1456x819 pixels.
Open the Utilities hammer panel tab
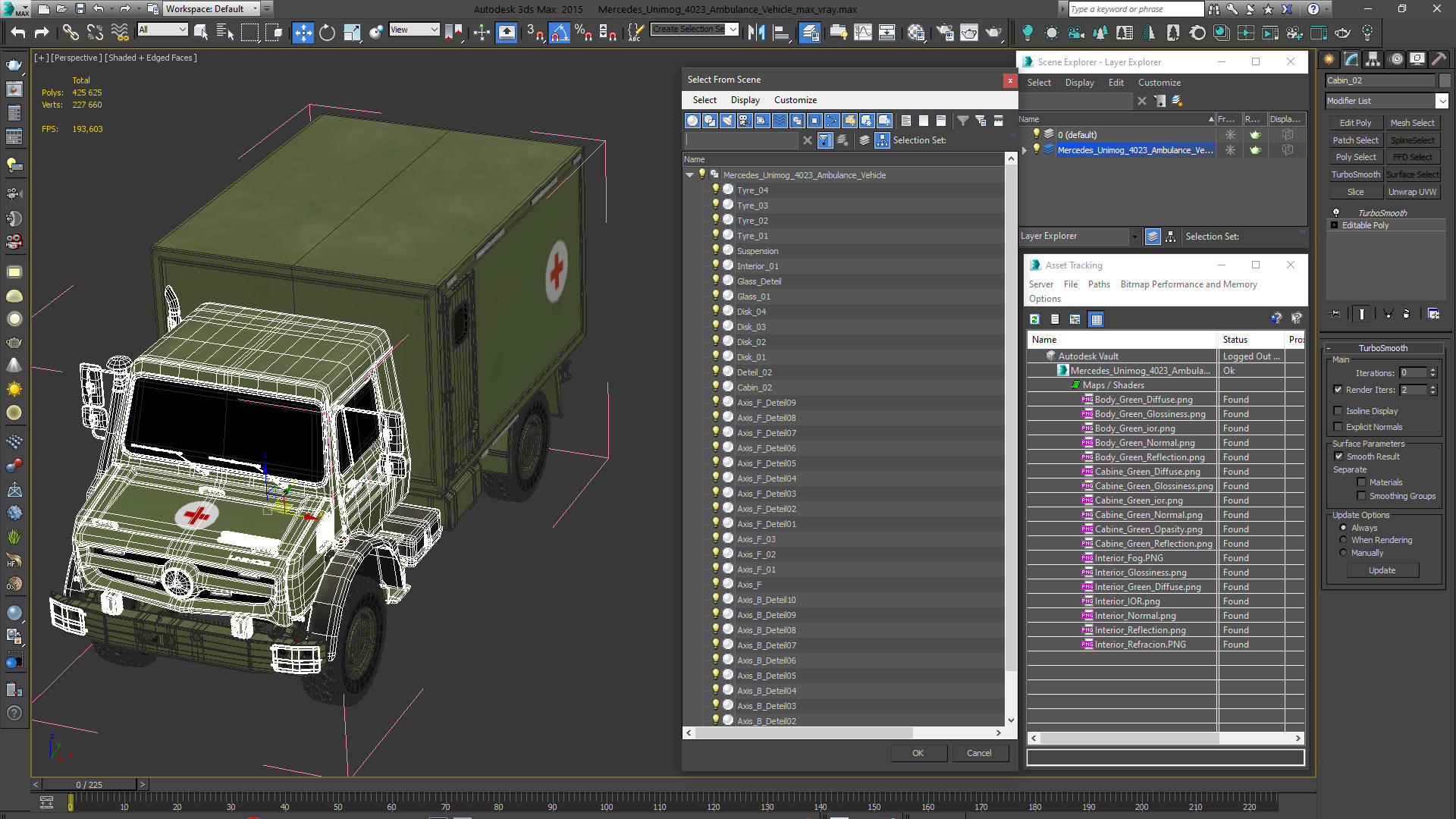click(x=1439, y=59)
